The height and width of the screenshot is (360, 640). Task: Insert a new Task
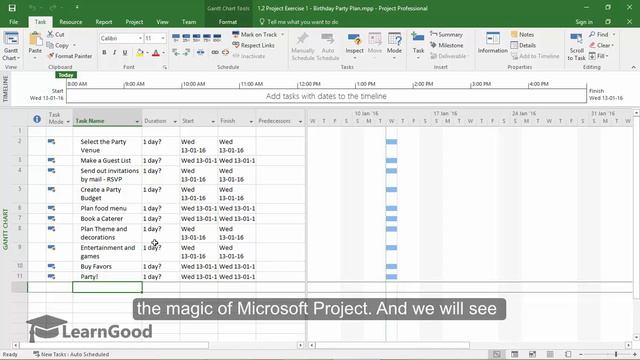click(418, 46)
